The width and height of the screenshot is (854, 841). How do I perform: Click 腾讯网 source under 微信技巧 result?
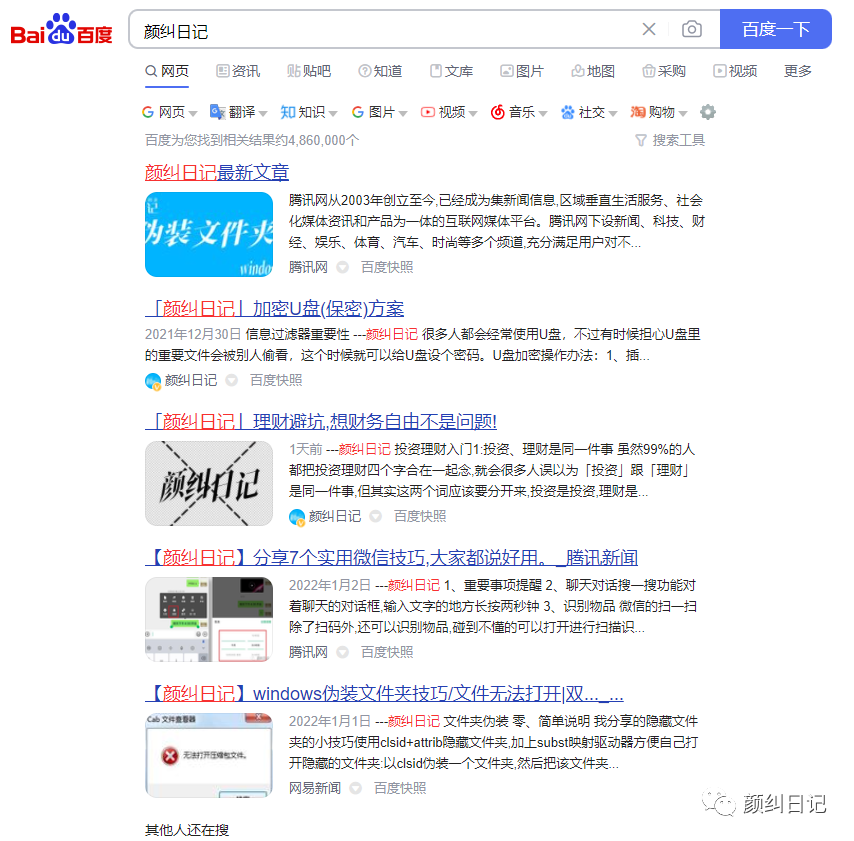click(x=308, y=652)
